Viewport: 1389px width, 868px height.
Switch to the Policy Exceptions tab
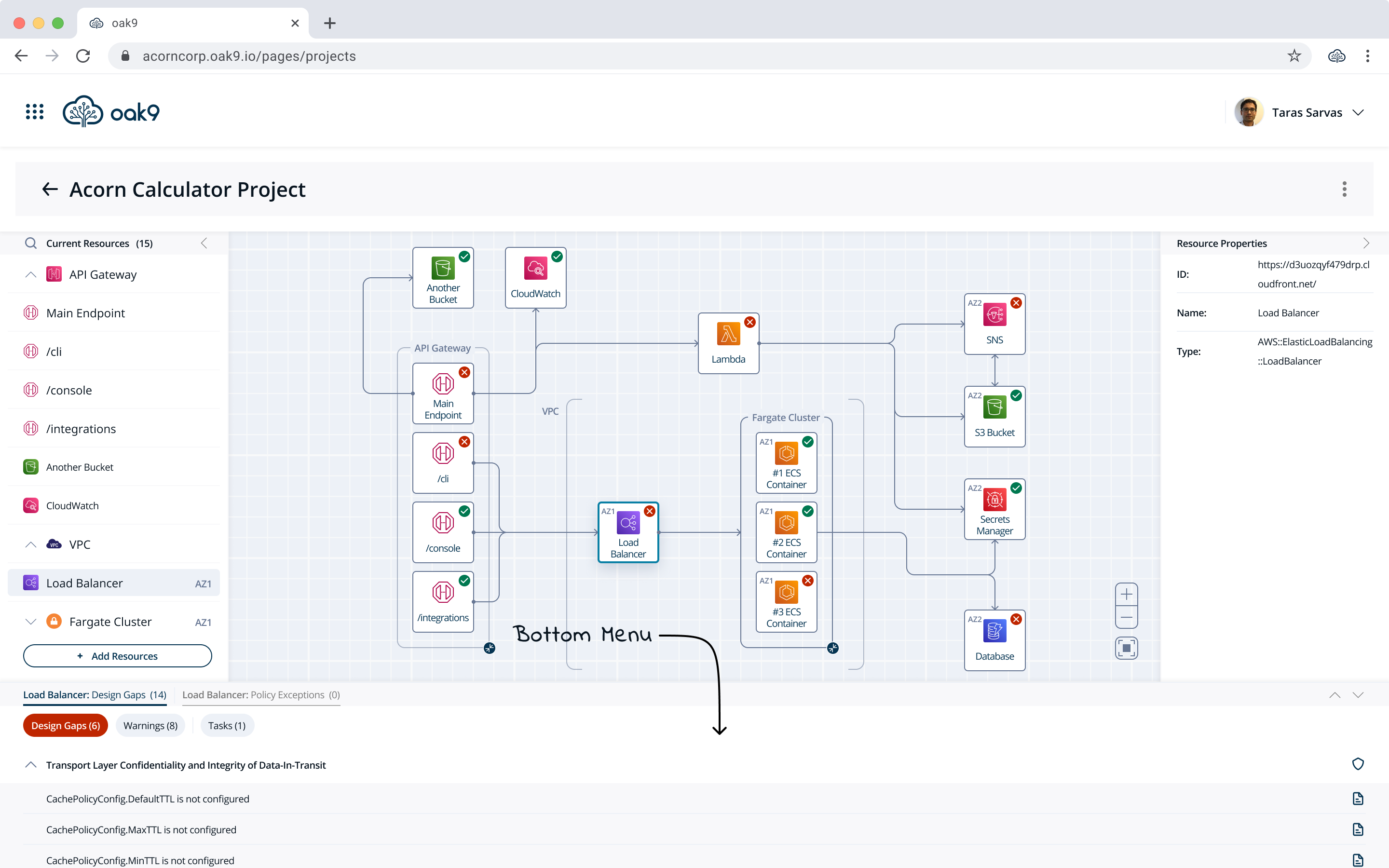(261, 694)
